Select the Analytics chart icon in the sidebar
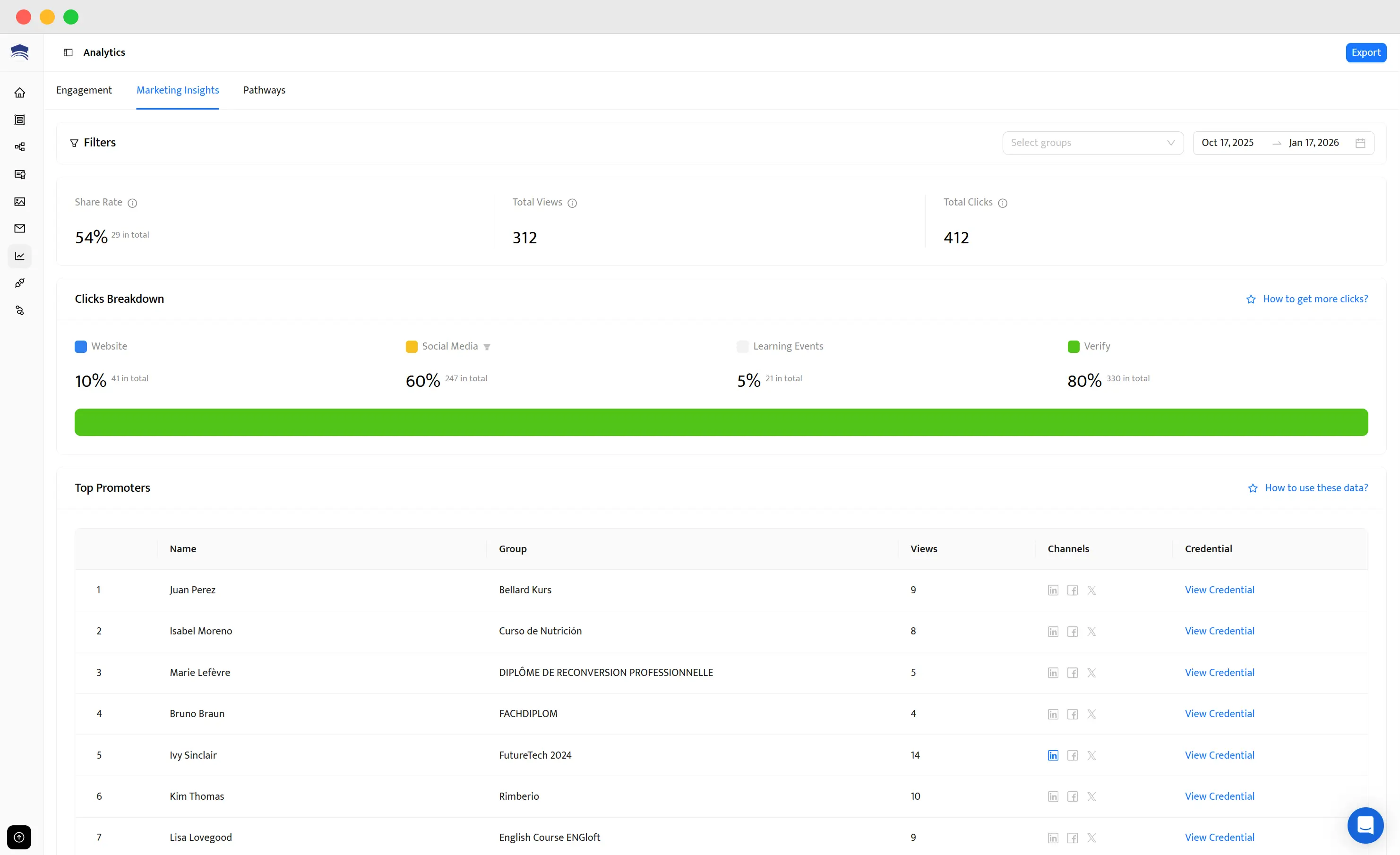The width and height of the screenshot is (1400, 855). tap(20, 256)
